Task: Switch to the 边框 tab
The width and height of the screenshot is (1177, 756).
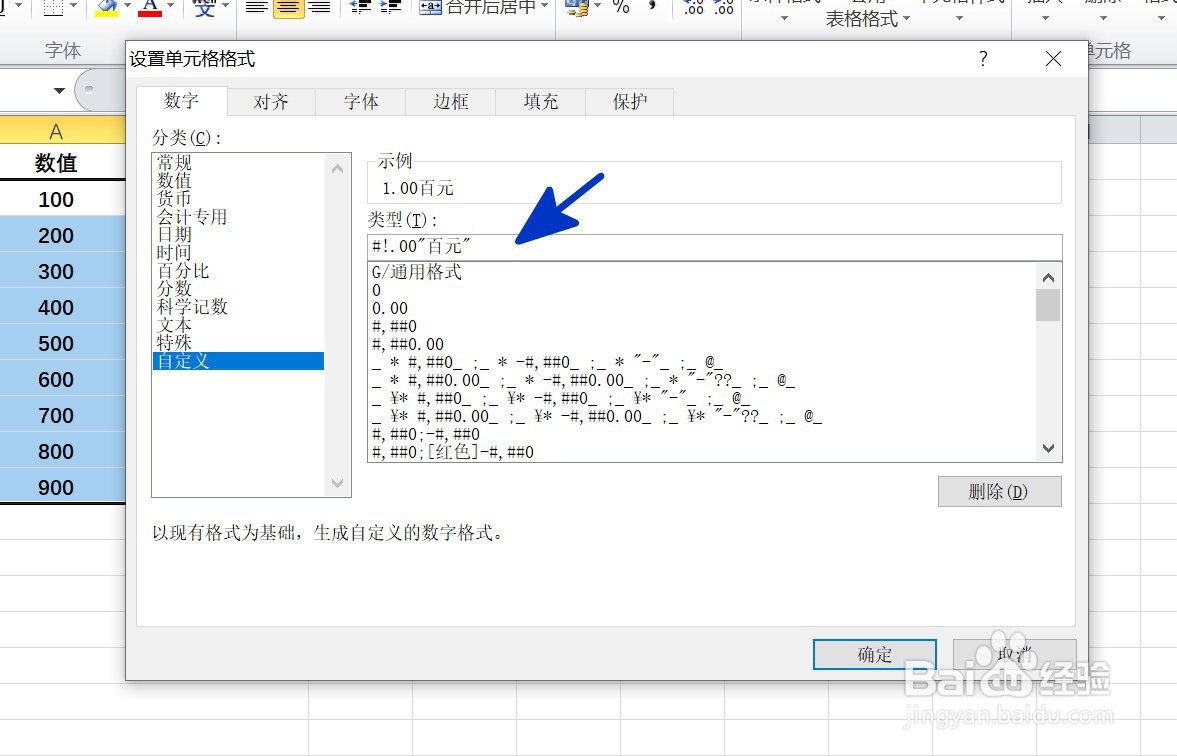Action: pos(451,101)
